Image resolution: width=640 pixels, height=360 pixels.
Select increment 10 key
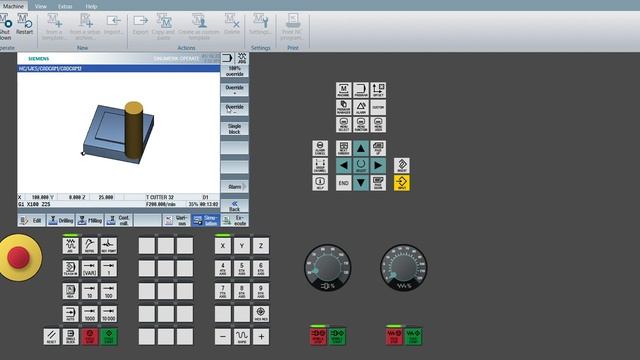point(89,291)
